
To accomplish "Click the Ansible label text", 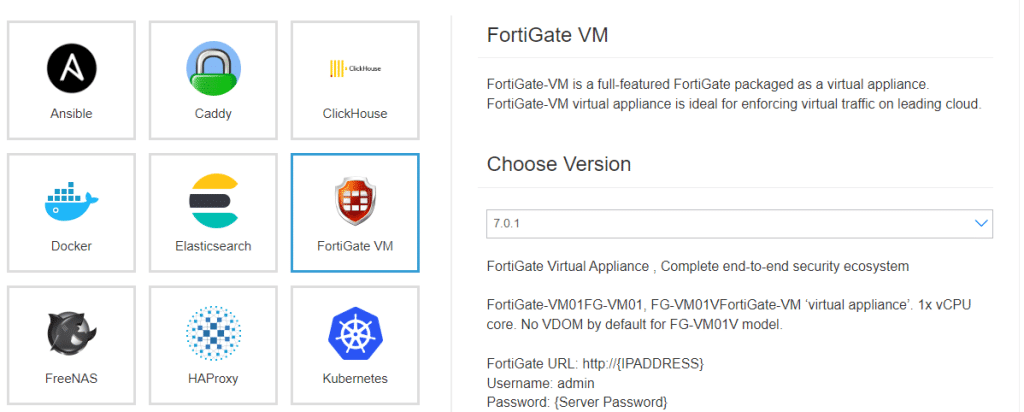I will coord(71,114).
